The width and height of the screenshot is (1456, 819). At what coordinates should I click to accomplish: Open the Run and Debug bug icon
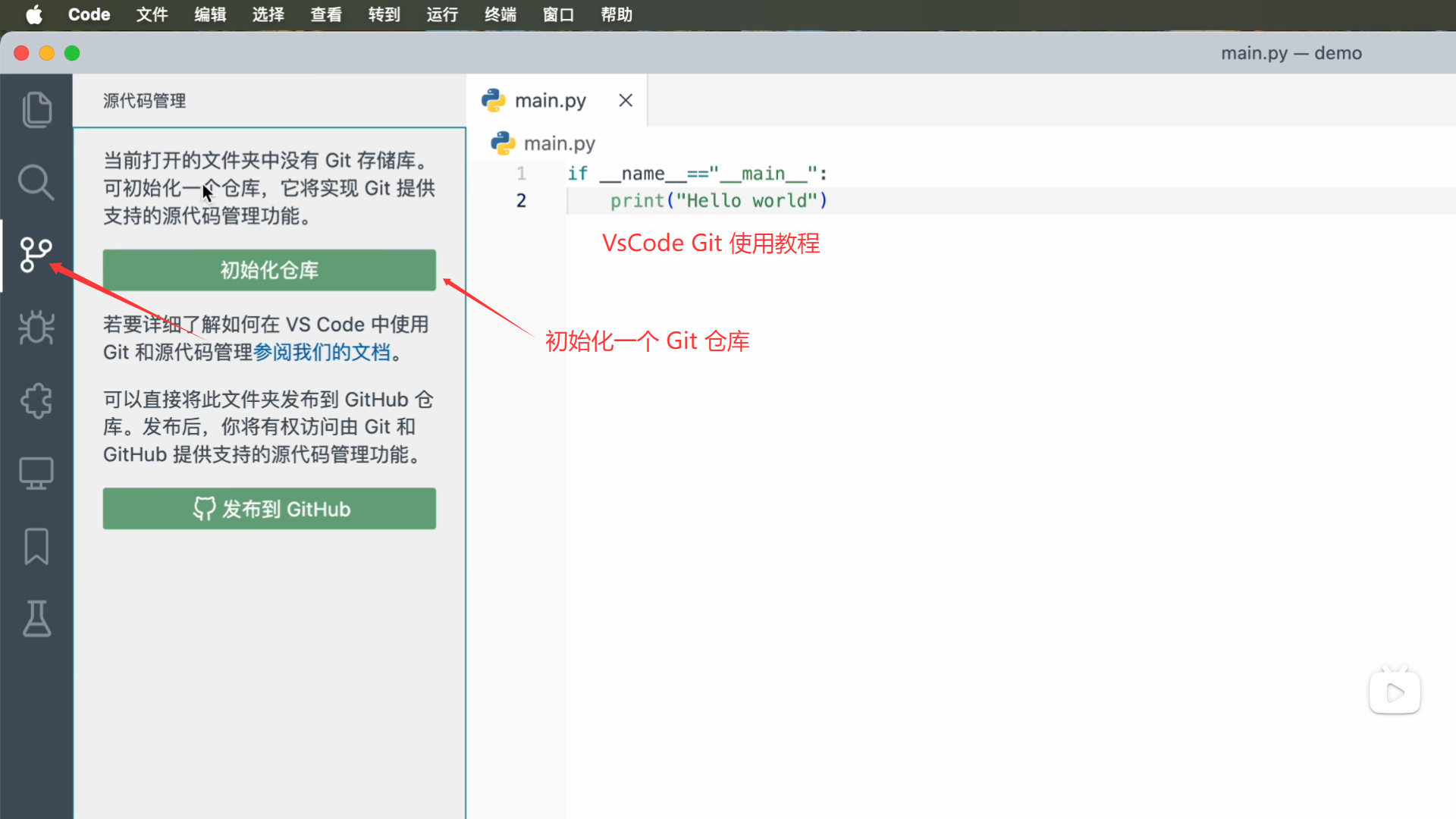[x=36, y=328]
